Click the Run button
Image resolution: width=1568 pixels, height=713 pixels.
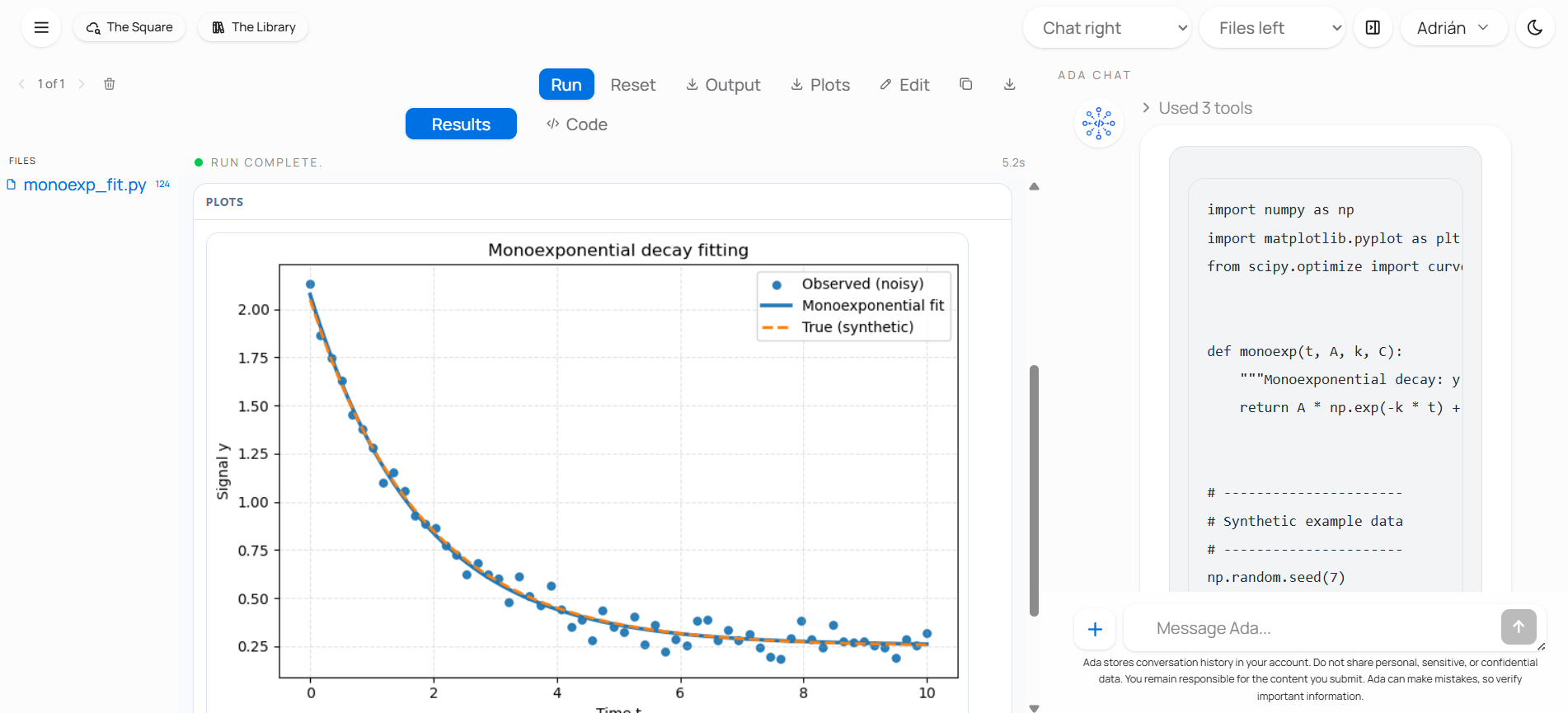point(566,84)
